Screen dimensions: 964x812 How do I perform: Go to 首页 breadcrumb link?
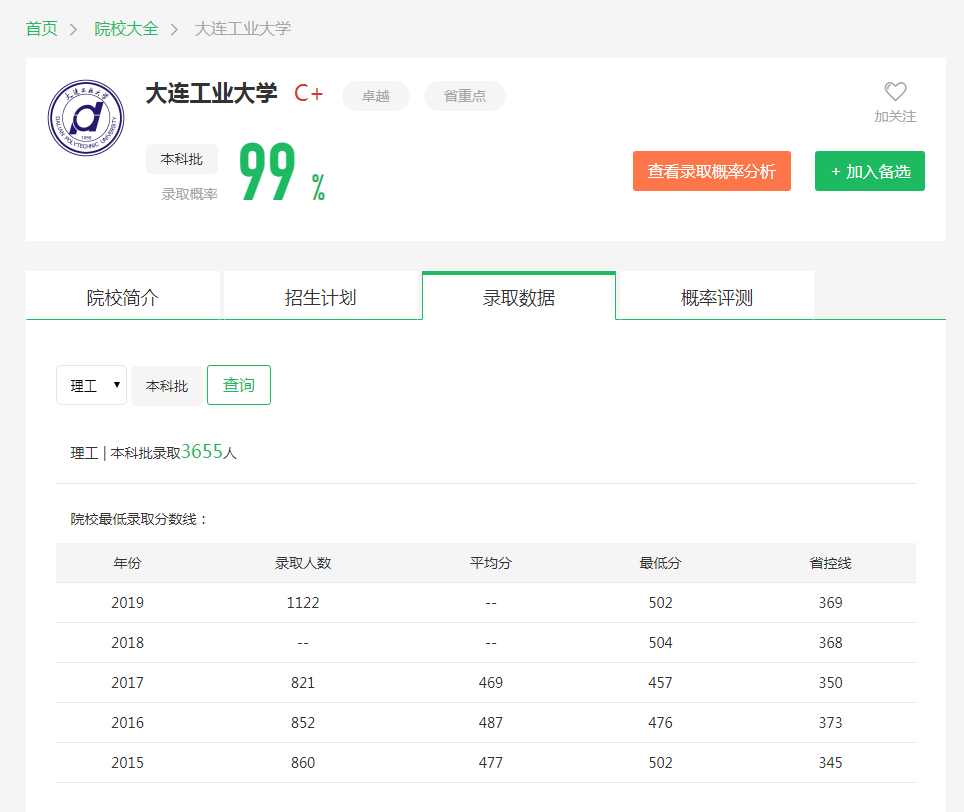42,28
